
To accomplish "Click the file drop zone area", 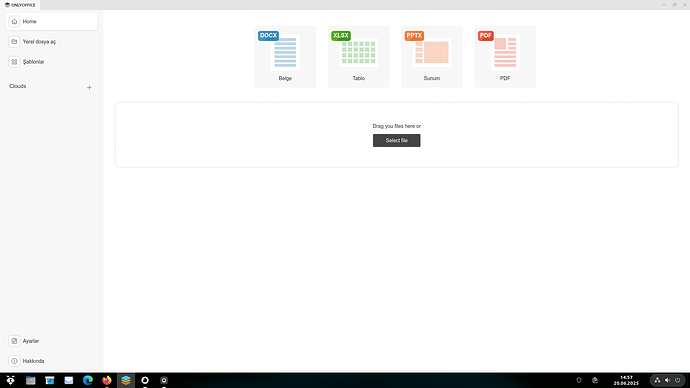I will [396, 135].
